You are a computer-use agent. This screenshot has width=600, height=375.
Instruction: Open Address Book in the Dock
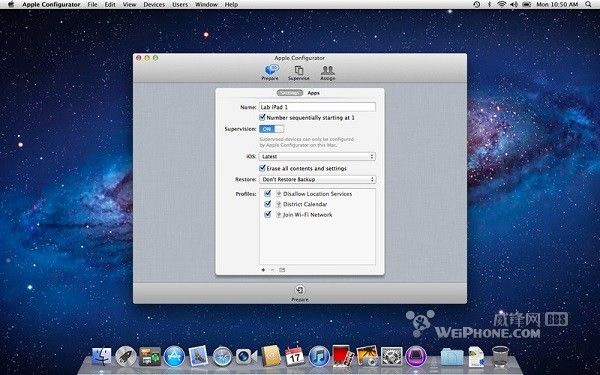coord(271,356)
